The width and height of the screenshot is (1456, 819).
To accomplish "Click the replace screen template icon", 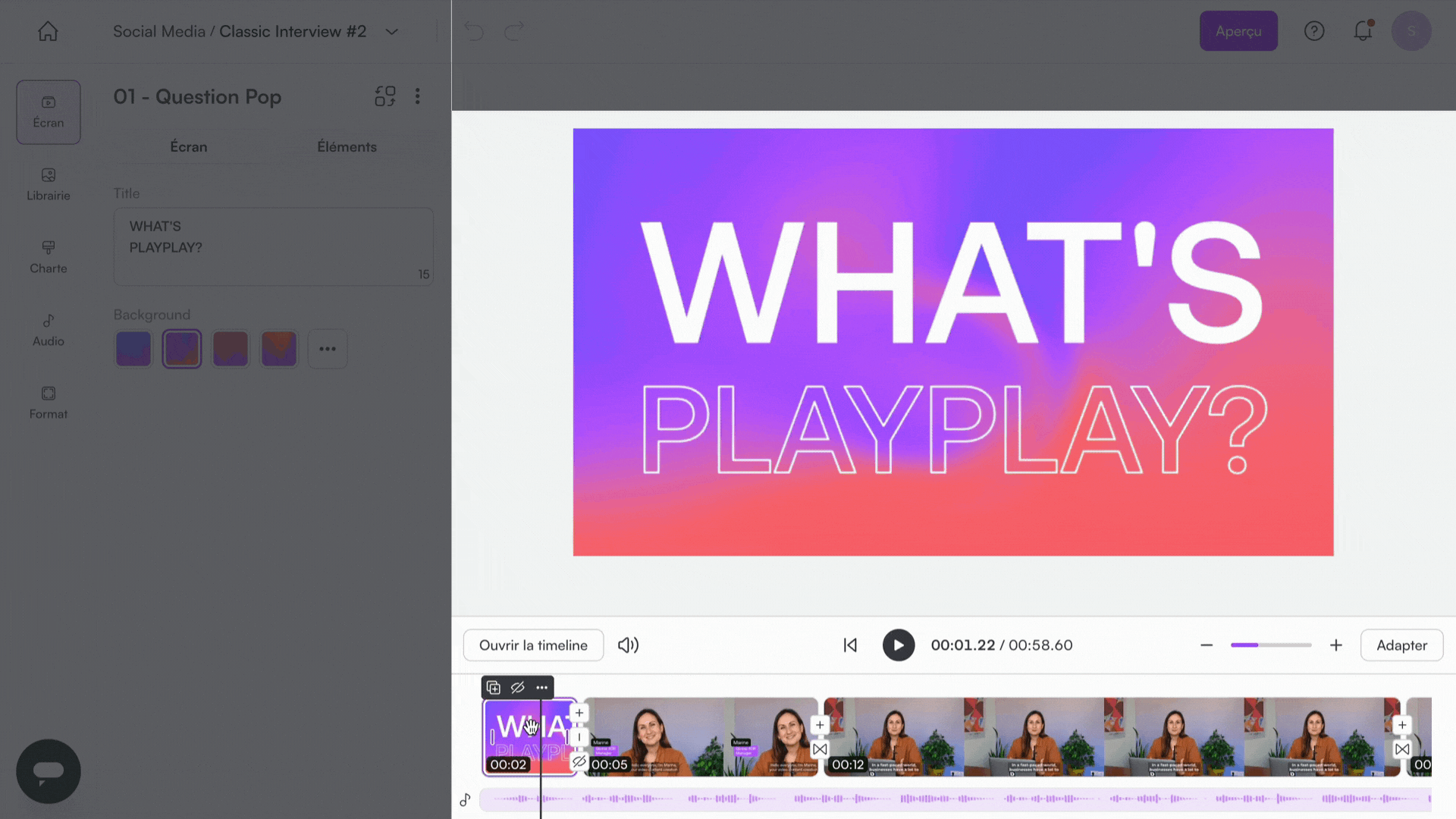I will coord(385,96).
